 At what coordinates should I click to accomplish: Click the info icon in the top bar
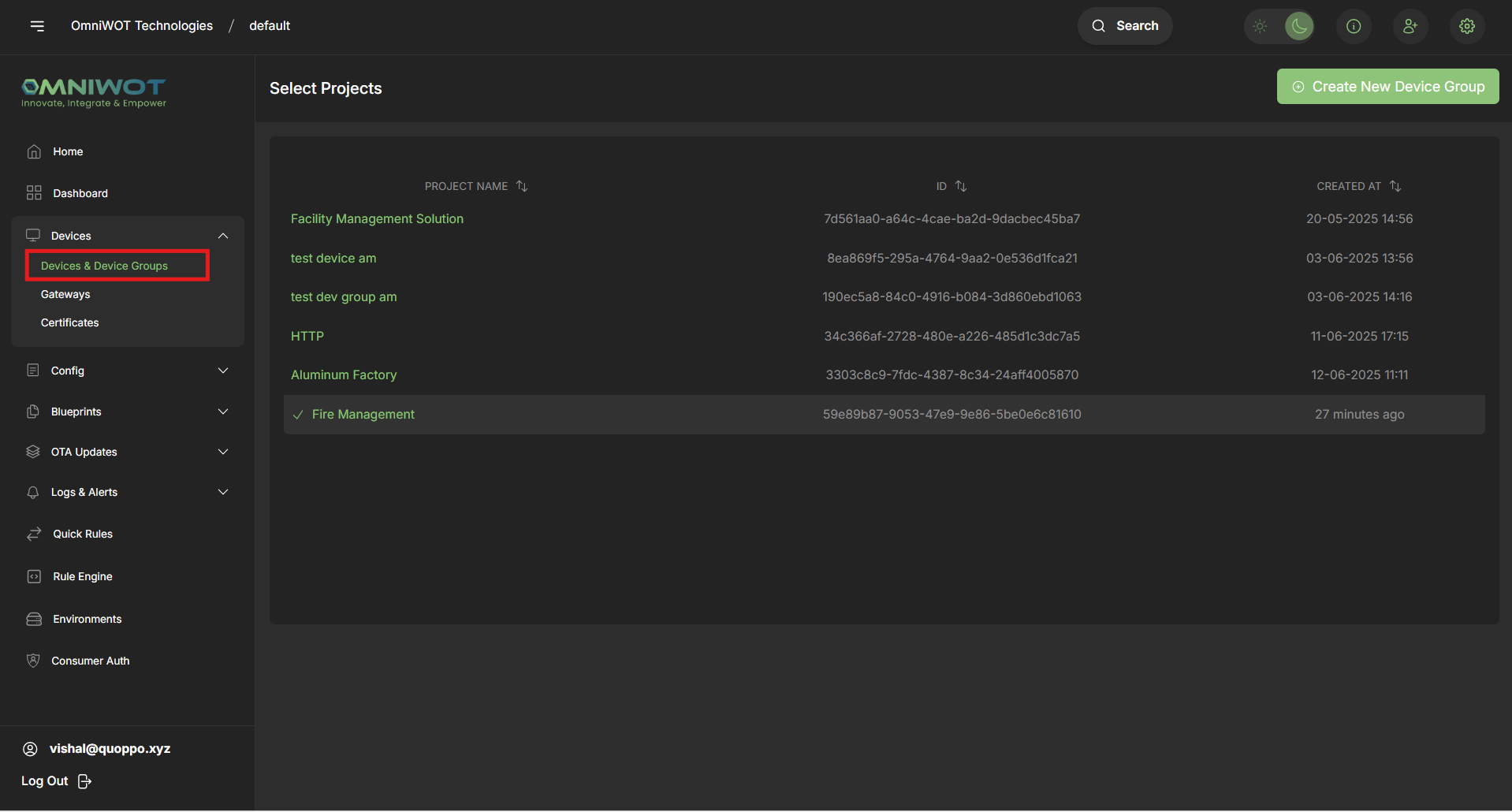click(x=1354, y=26)
